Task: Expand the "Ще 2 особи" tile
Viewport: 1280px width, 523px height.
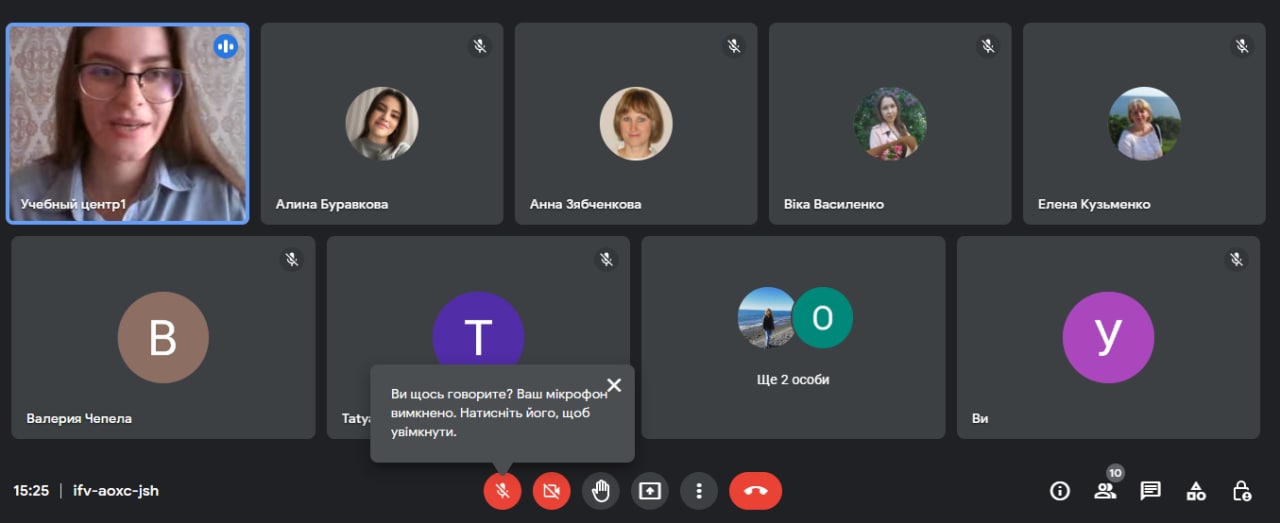Action: (x=793, y=338)
